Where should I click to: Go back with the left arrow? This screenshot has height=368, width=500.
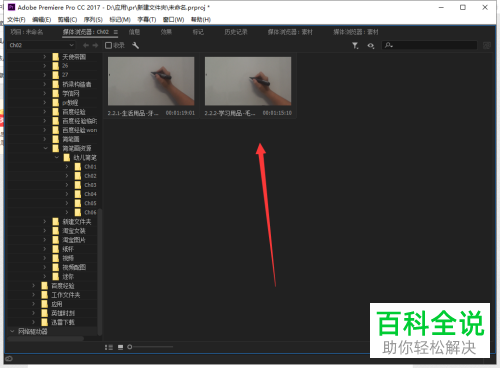(x=86, y=45)
